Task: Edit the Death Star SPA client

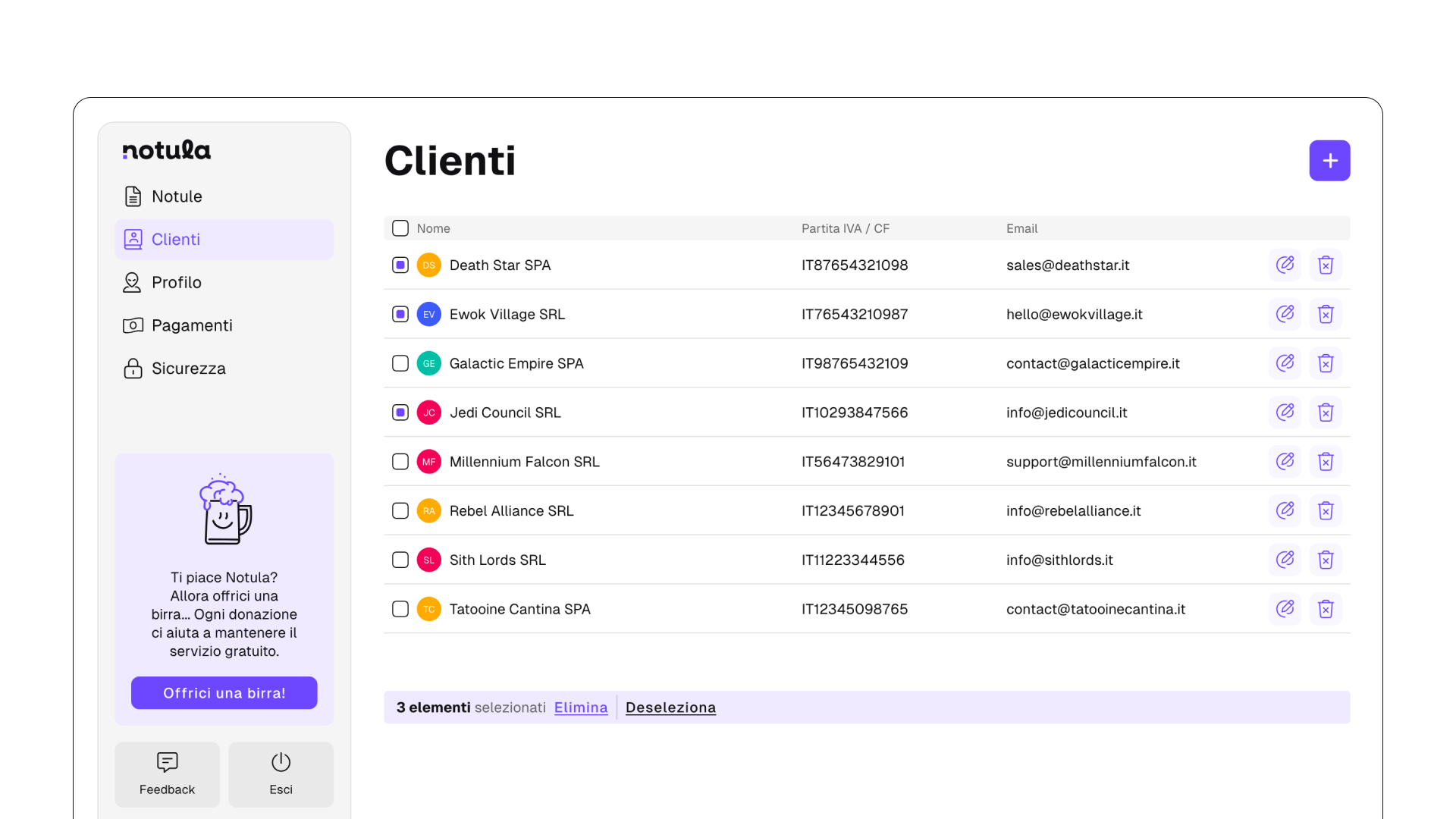Action: pos(1285,265)
